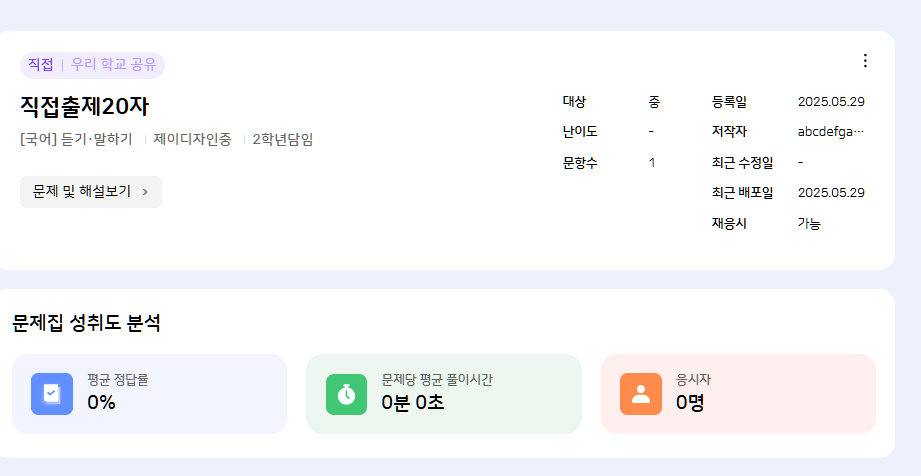Screen dimensions: 921x476
Task: Click the blue average accuracy clipboard icon
Action: [x=52, y=394]
